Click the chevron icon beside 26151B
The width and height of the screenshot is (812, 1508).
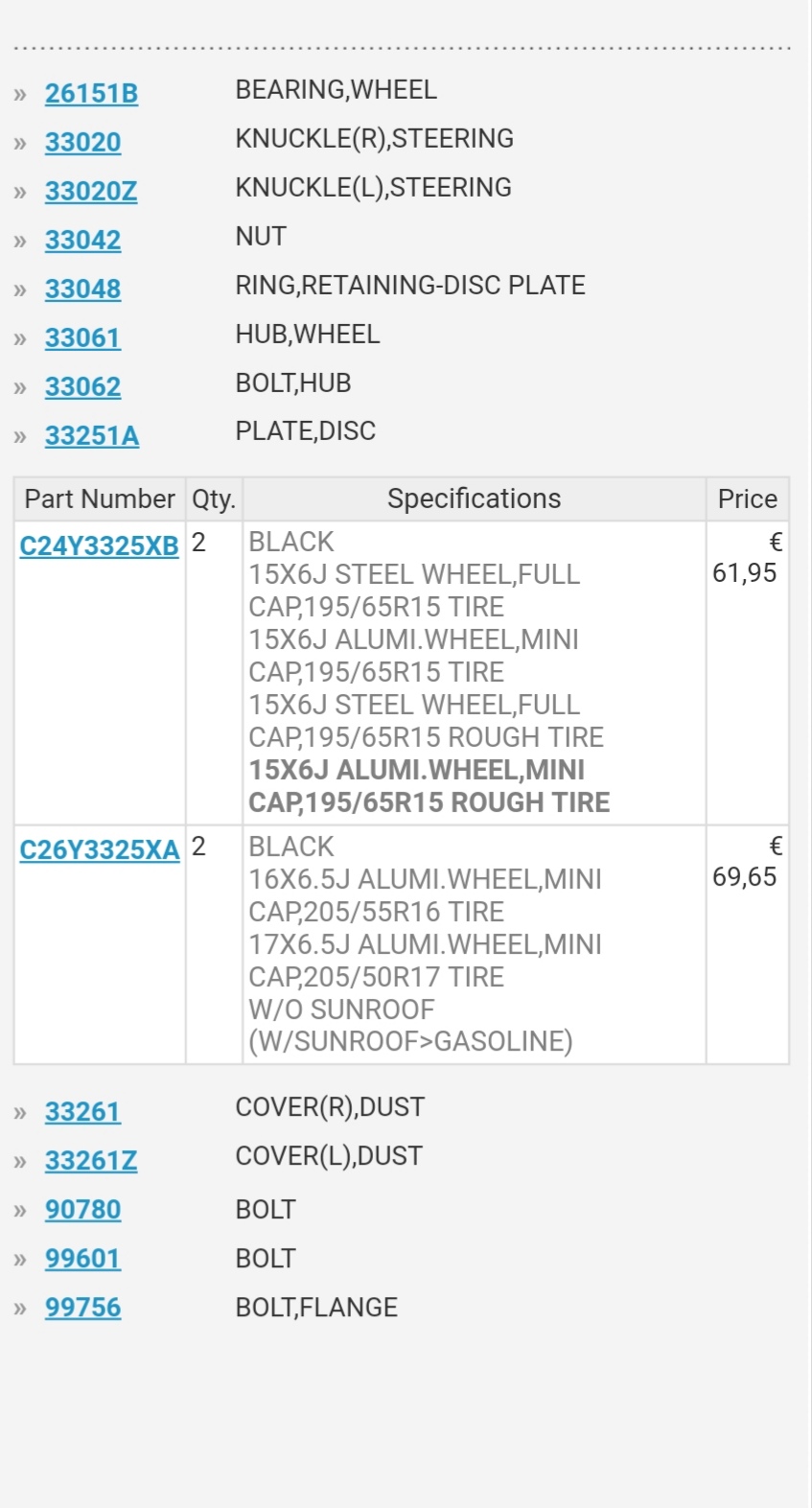click(x=20, y=94)
